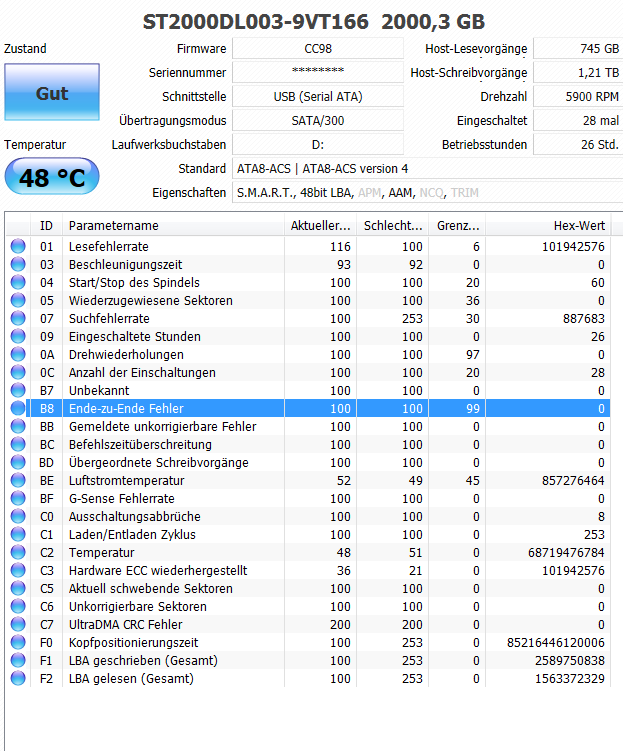Click the status orb for Unkorrigierbare Sektoren

coord(18,606)
